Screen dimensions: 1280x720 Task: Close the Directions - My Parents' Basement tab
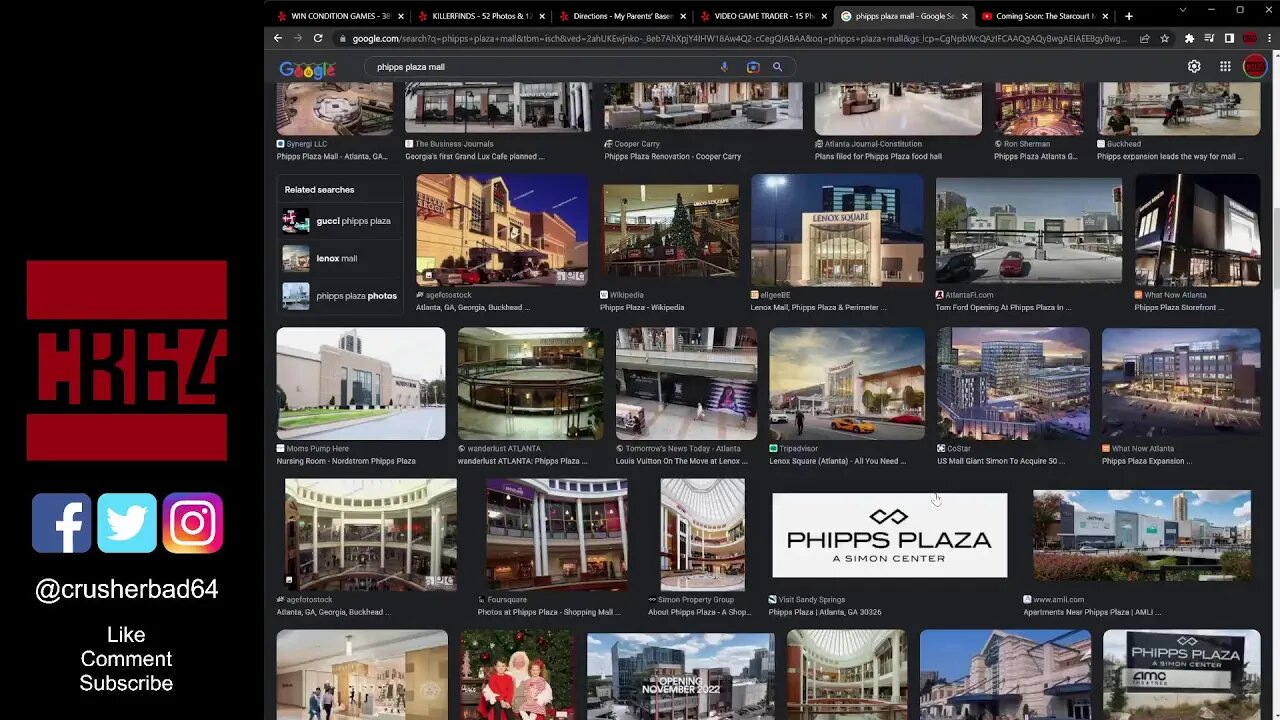point(683,16)
